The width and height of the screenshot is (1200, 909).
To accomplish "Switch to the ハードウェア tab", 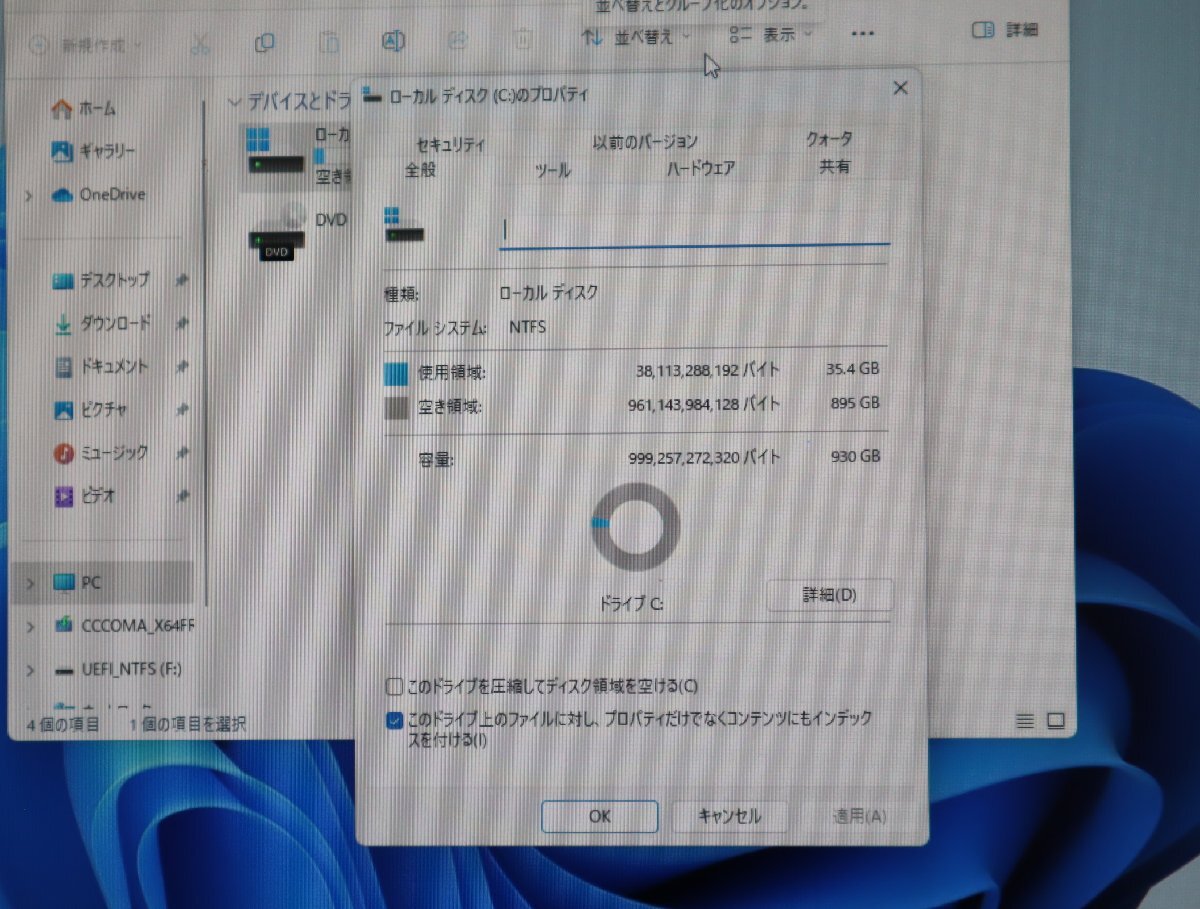I will 701,168.
